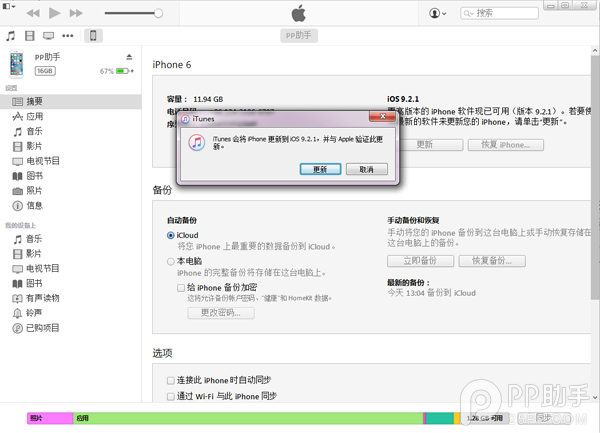
Task: Select 照片 in the settings sidebar
Action: [x=71, y=190]
